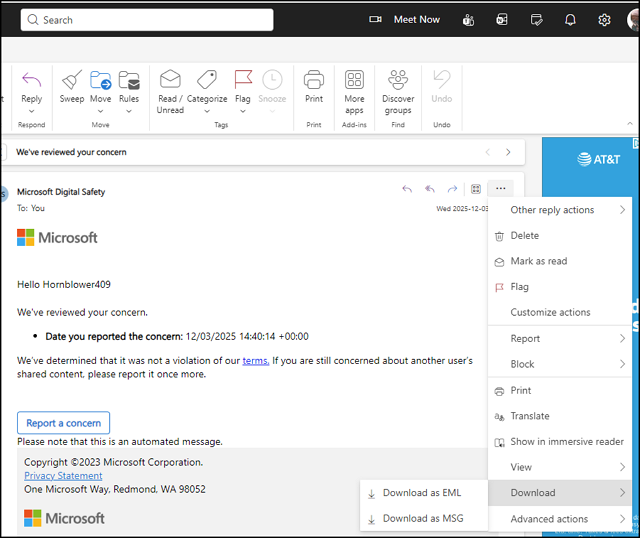Click the reply arrow in message header
This screenshot has width=640, height=538.
pyautogui.click(x=407, y=189)
